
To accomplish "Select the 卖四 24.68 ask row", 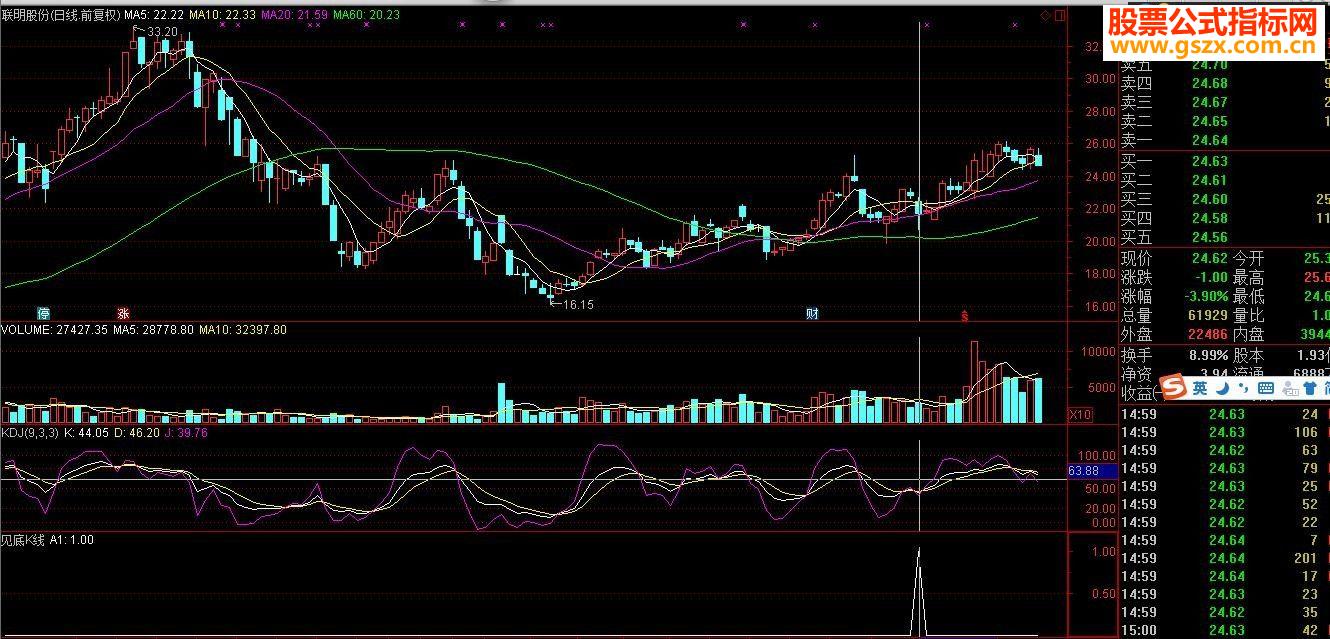I will click(x=1223, y=83).
